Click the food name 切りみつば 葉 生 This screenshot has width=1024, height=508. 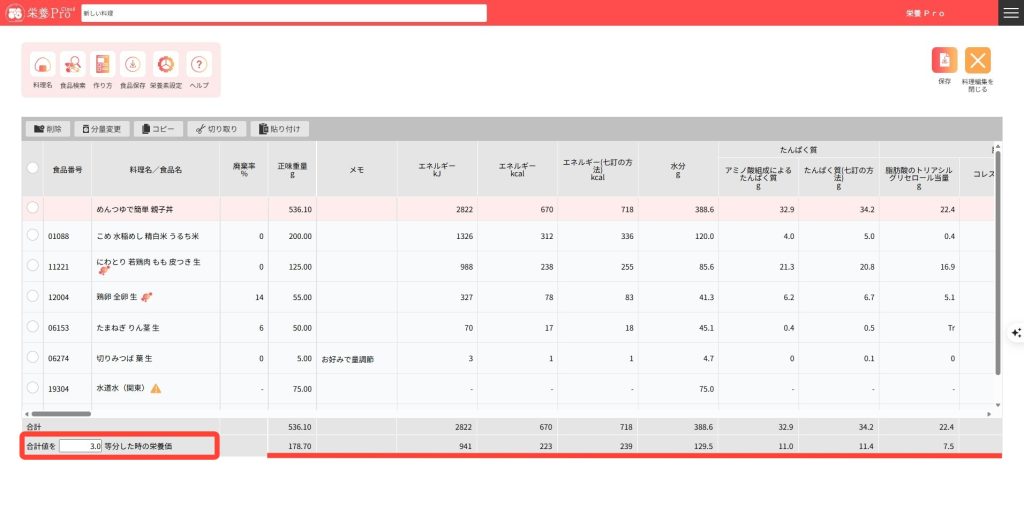pos(124,358)
